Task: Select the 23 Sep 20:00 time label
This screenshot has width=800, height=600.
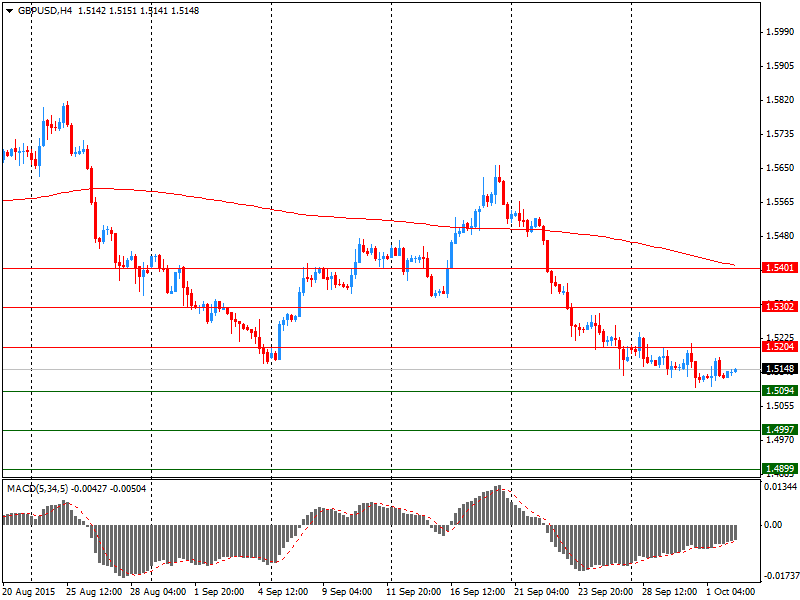Action: tap(606, 592)
